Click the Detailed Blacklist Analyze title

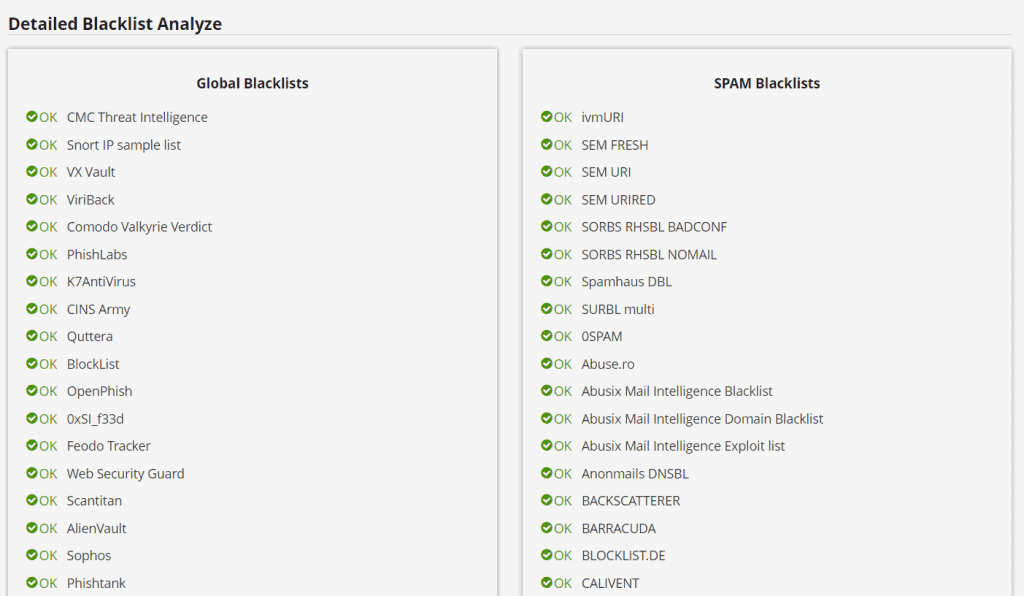pos(115,24)
